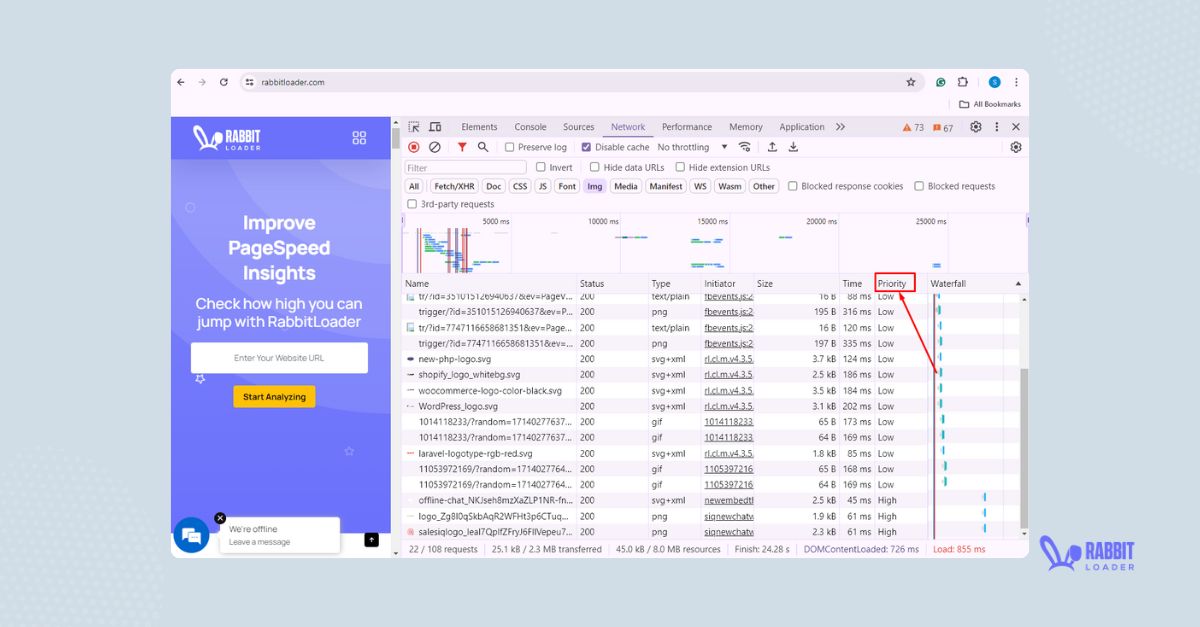Viewport: 1200px width, 627px height.
Task: Export network data as HAR file
Action: [x=793, y=146]
